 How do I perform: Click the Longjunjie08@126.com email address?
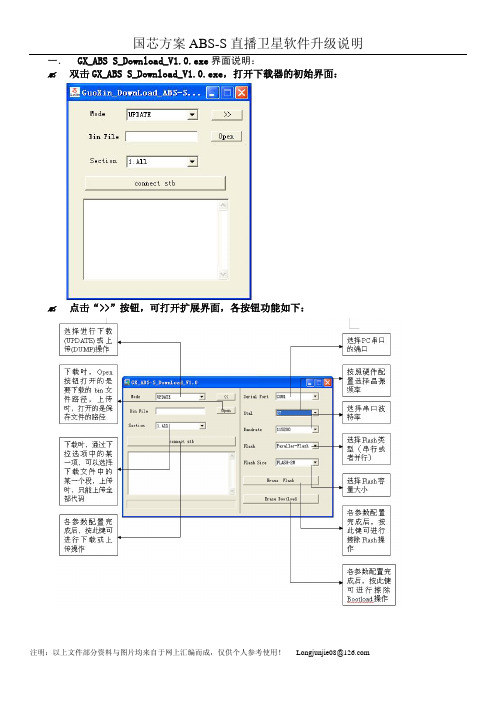click(333, 652)
